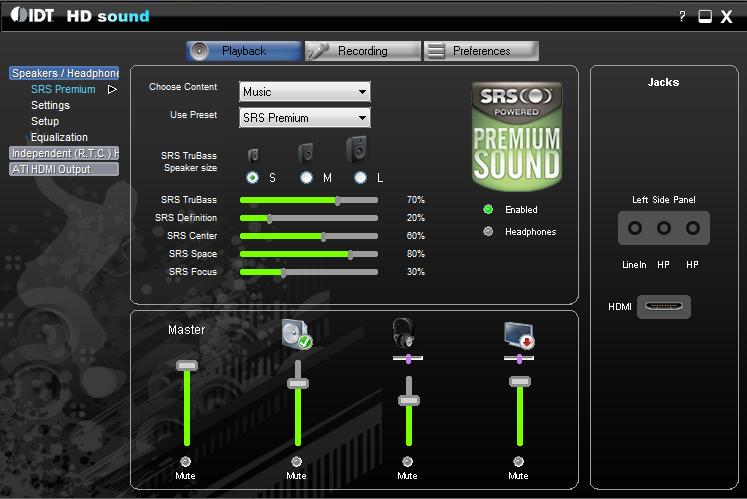Click the SRS Premium Sound logo

coord(516,136)
